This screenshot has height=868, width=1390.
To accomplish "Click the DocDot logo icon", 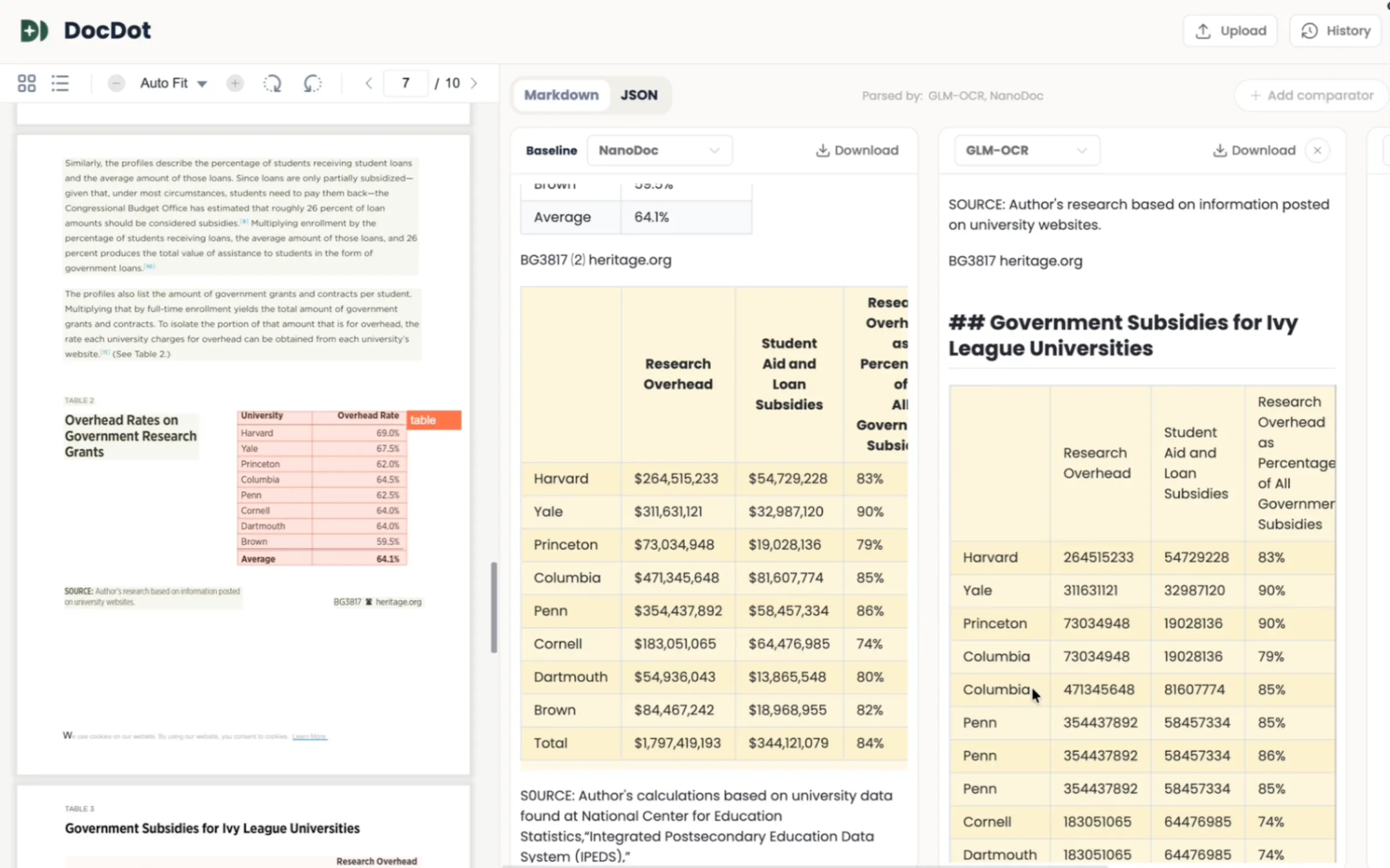I will [34, 30].
